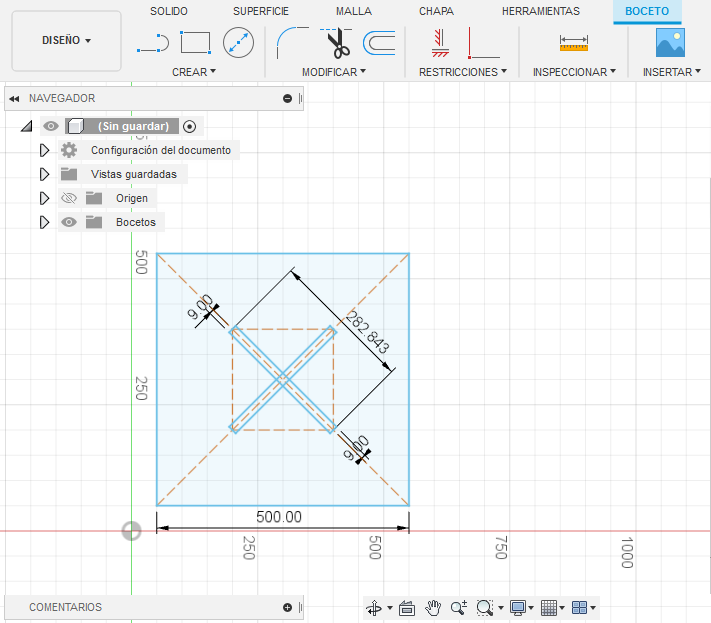This screenshot has width=711, height=623.
Task: Expand Comentarios panel with the plus icon
Action: coord(287,607)
